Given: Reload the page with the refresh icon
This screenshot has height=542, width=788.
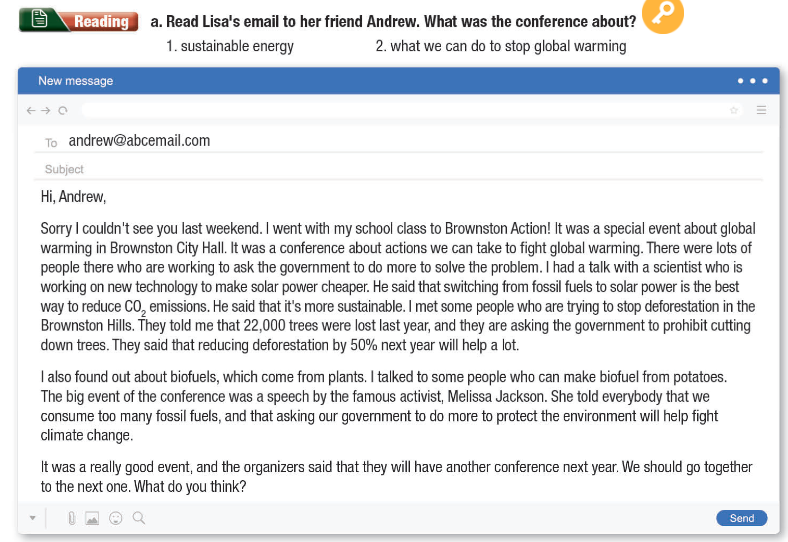Looking at the screenshot, I should [63, 110].
